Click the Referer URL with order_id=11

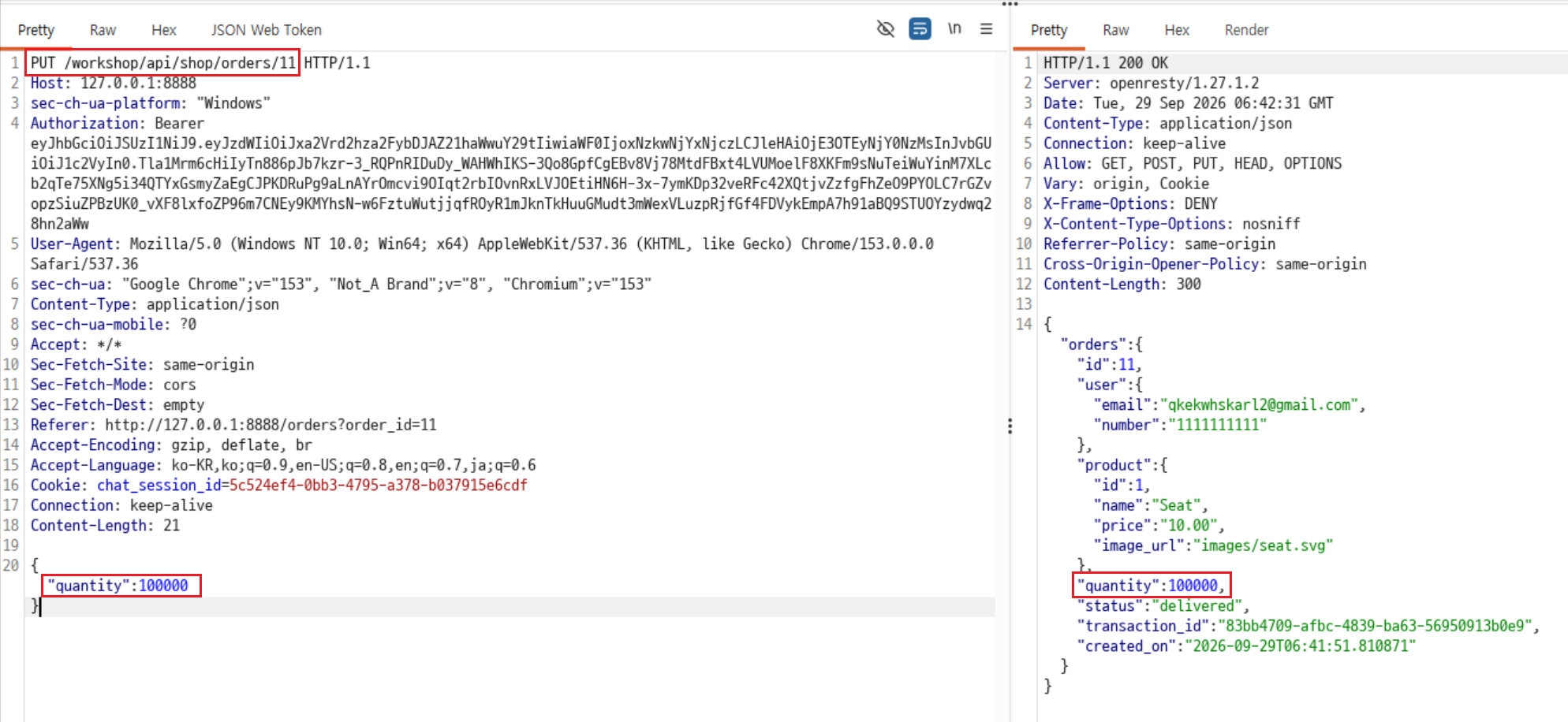coord(271,425)
